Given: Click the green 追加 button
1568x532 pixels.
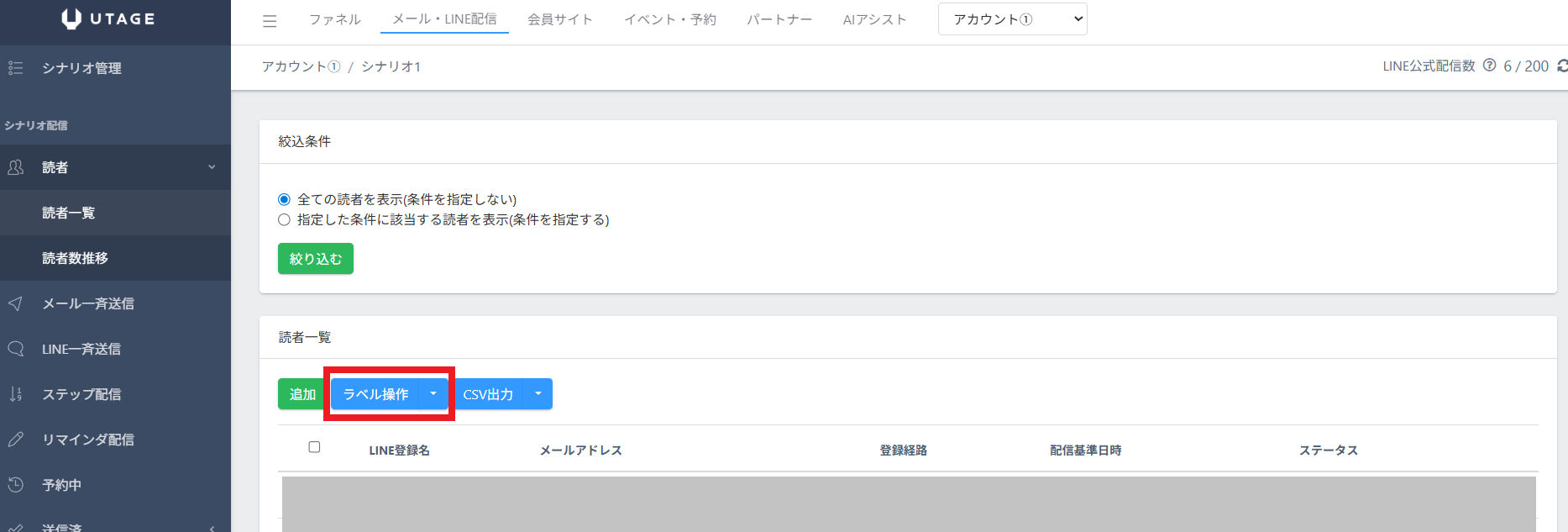Looking at the screenshot, I should [302, 394].
